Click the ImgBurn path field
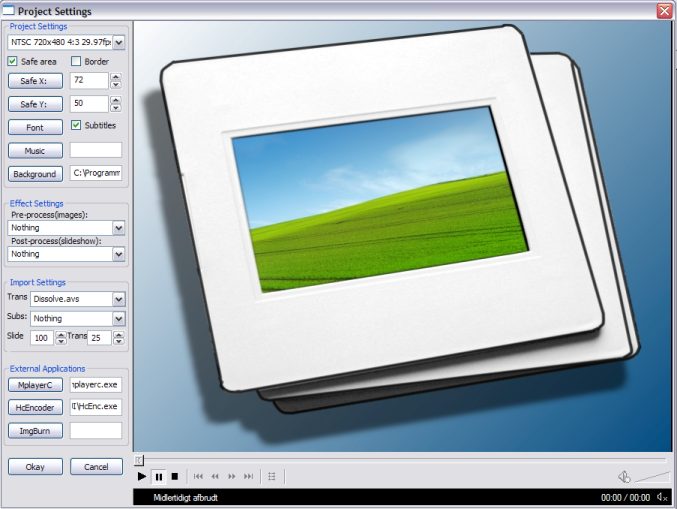 coord(96,430)
